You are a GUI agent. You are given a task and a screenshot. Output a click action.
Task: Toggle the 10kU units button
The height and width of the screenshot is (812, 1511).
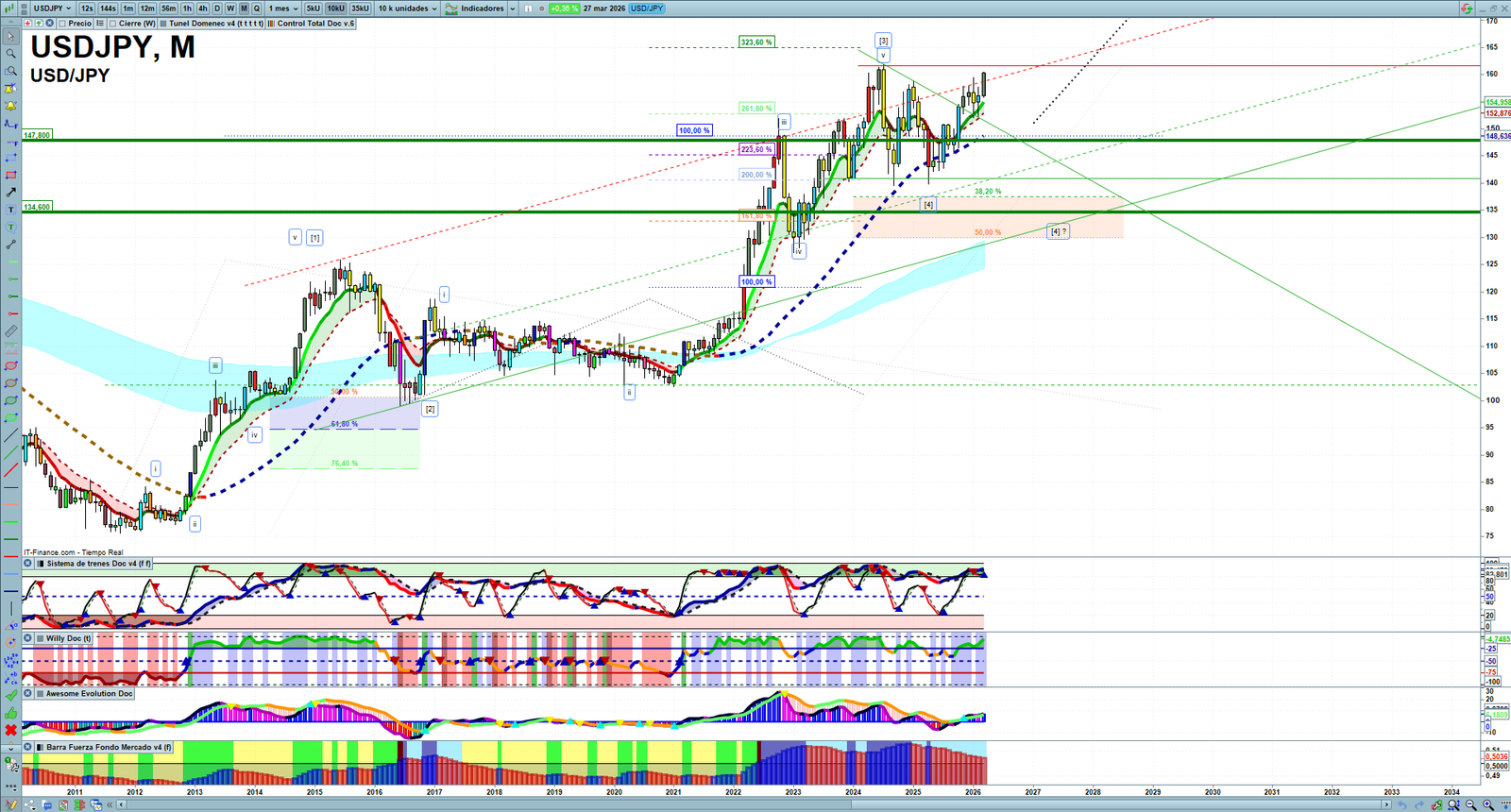tap(336, 8)
